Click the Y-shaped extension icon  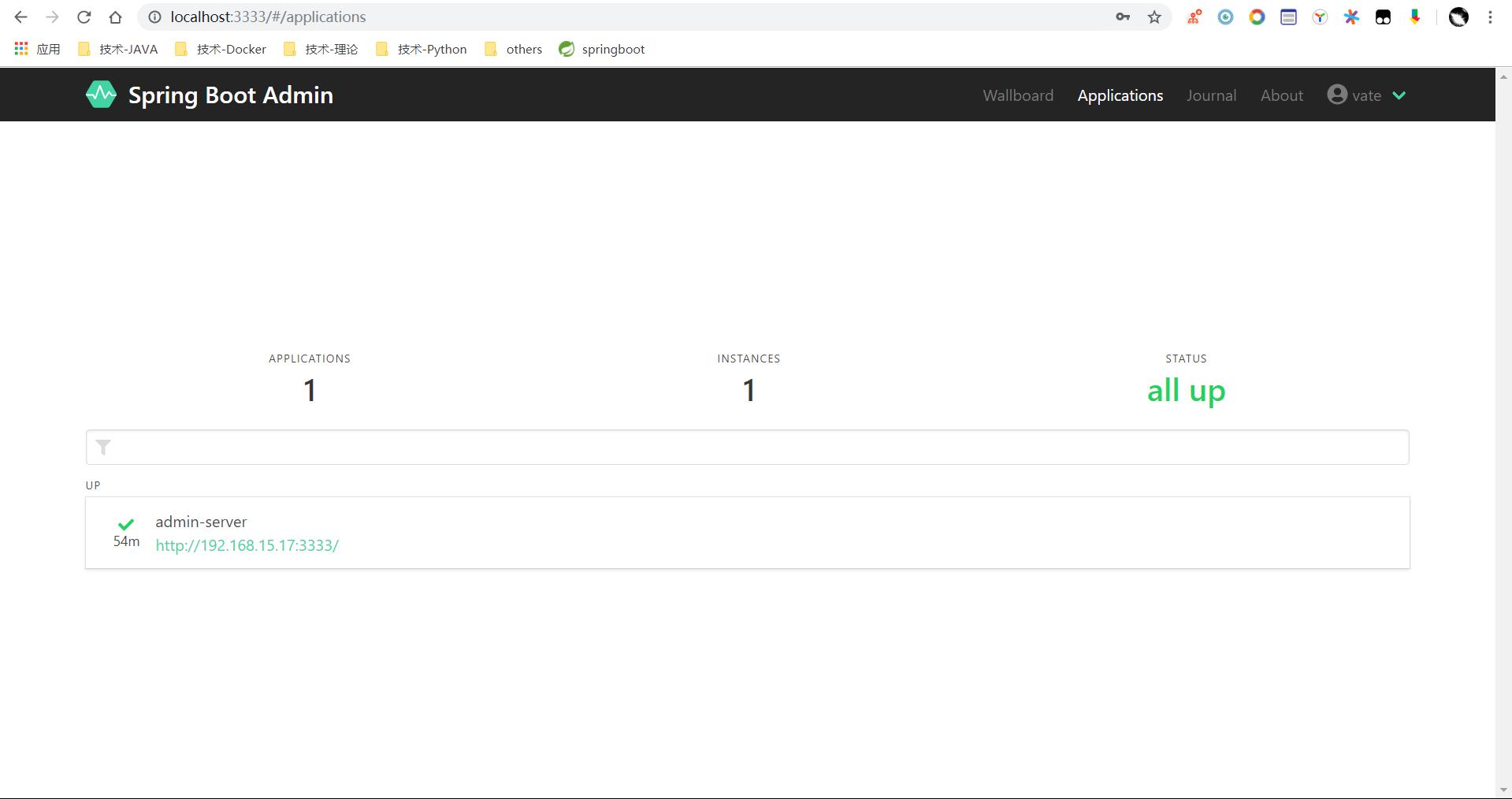[x=1320, y=17]
